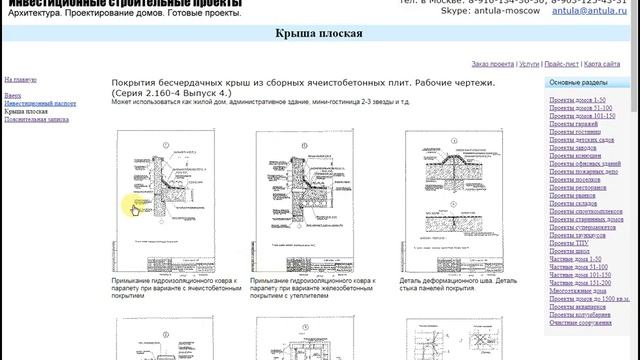Open Проекты ресторанов section
Image resolution: width=640 pixels, height=360 pixels.
(578, 188)
